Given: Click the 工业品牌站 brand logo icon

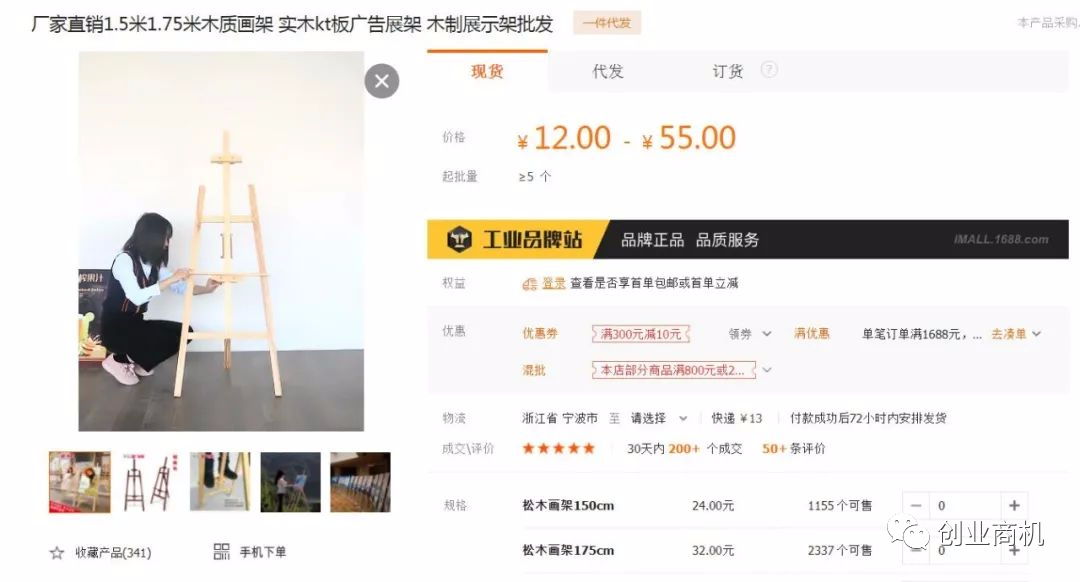Looking at the screenshot, I should 459,240.
